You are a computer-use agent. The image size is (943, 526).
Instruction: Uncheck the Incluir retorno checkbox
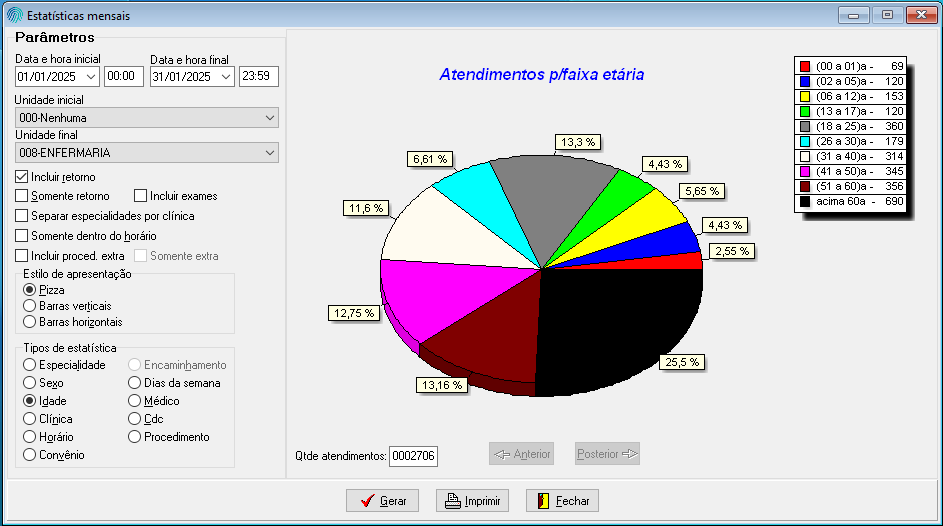click(x=22, y=177)
